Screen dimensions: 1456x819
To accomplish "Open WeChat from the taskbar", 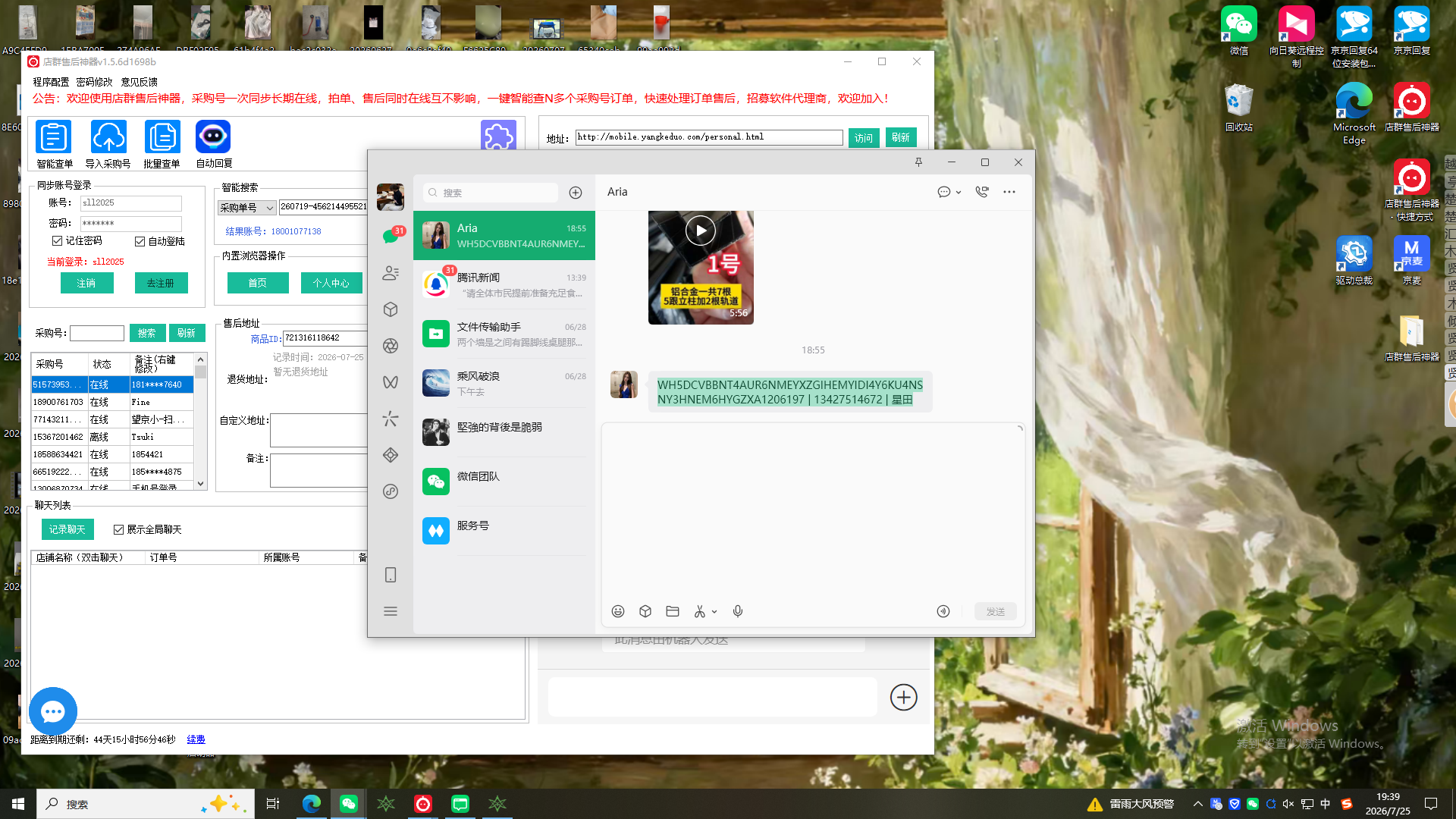I will tap(349, 804).
